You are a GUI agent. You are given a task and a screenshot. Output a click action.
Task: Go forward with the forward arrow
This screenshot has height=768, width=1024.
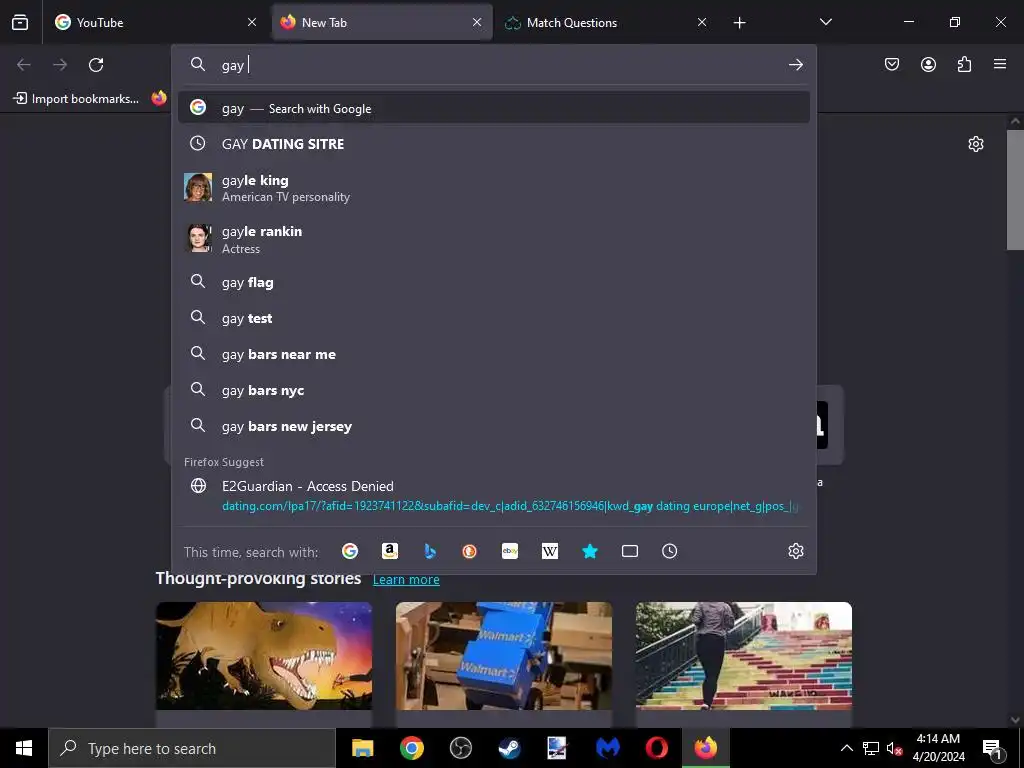pos(60,65)
